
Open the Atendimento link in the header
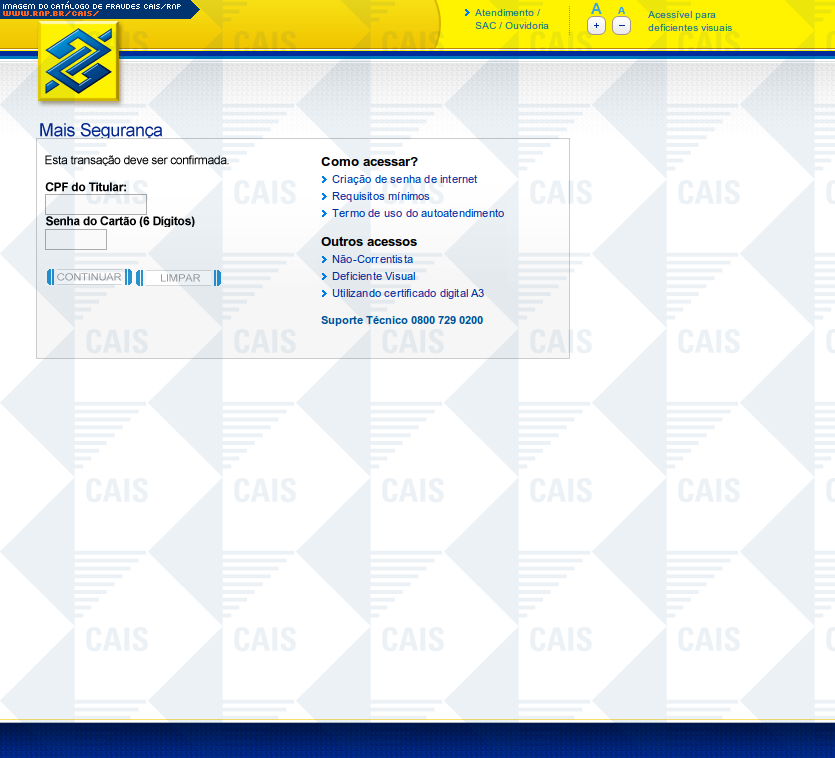click(506, 13)
